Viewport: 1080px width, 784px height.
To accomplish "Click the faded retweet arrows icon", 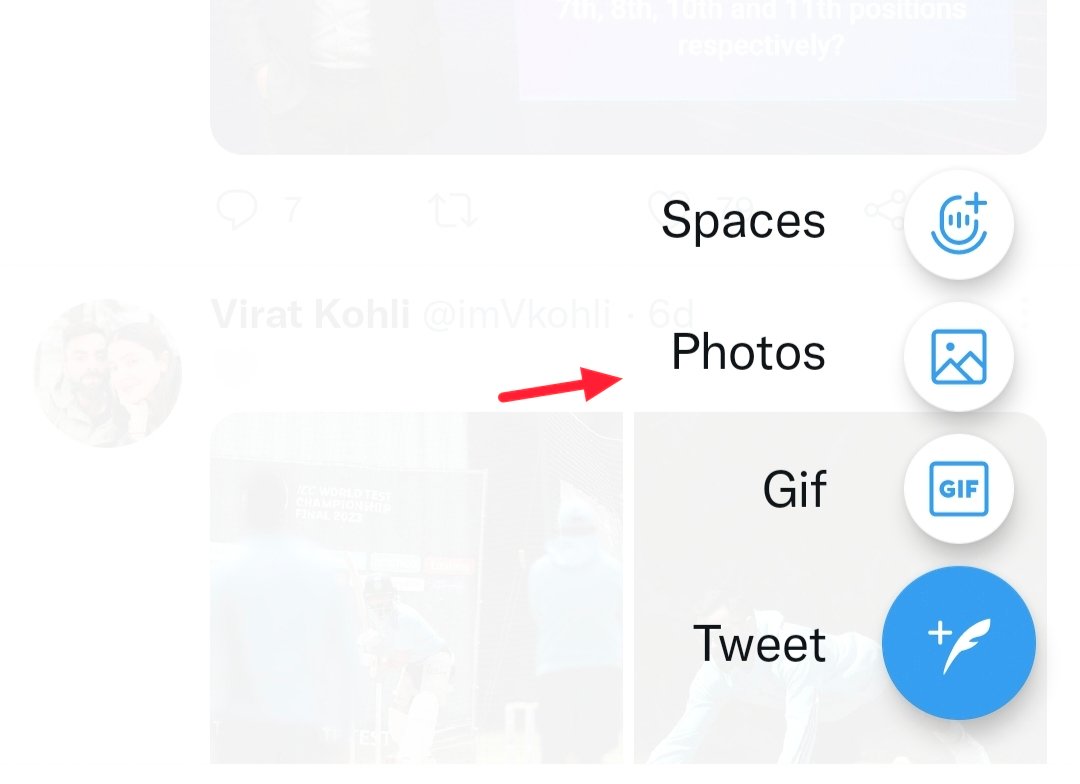I will point(453,209).
